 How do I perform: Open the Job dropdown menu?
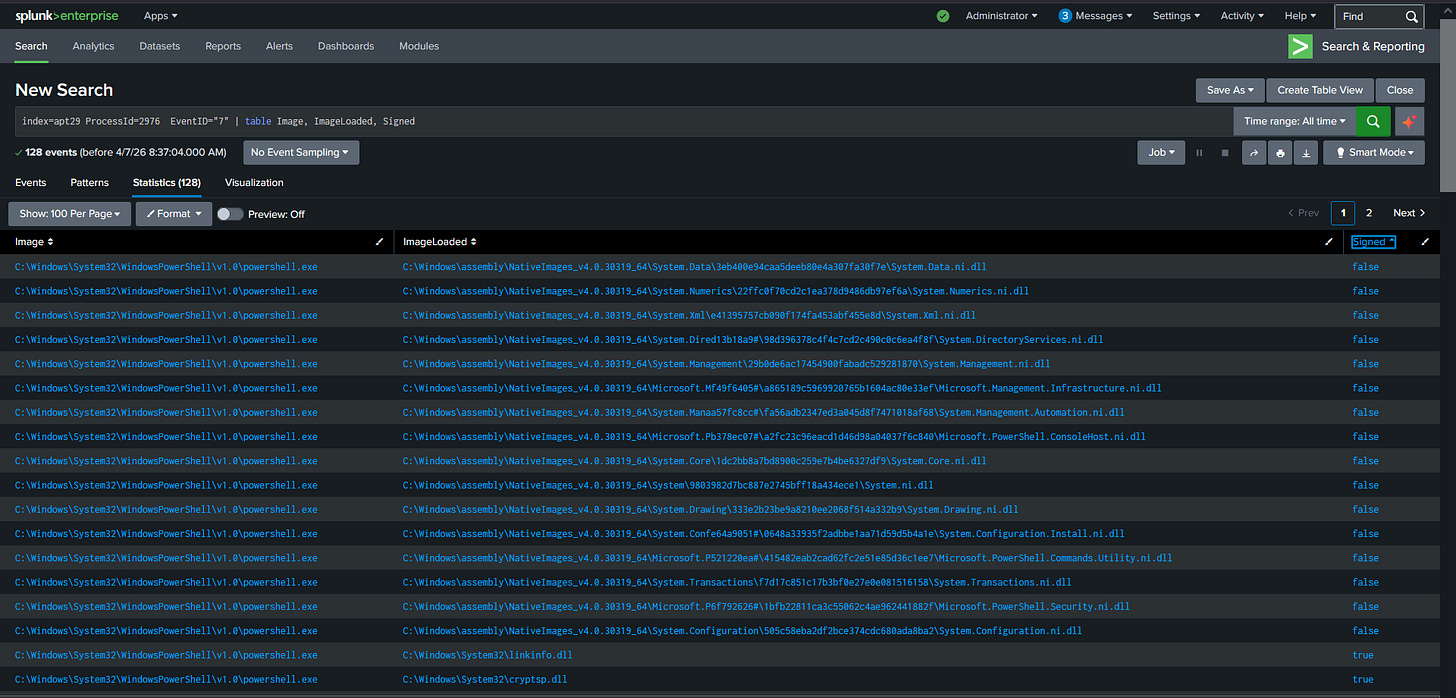[1161, 153]
